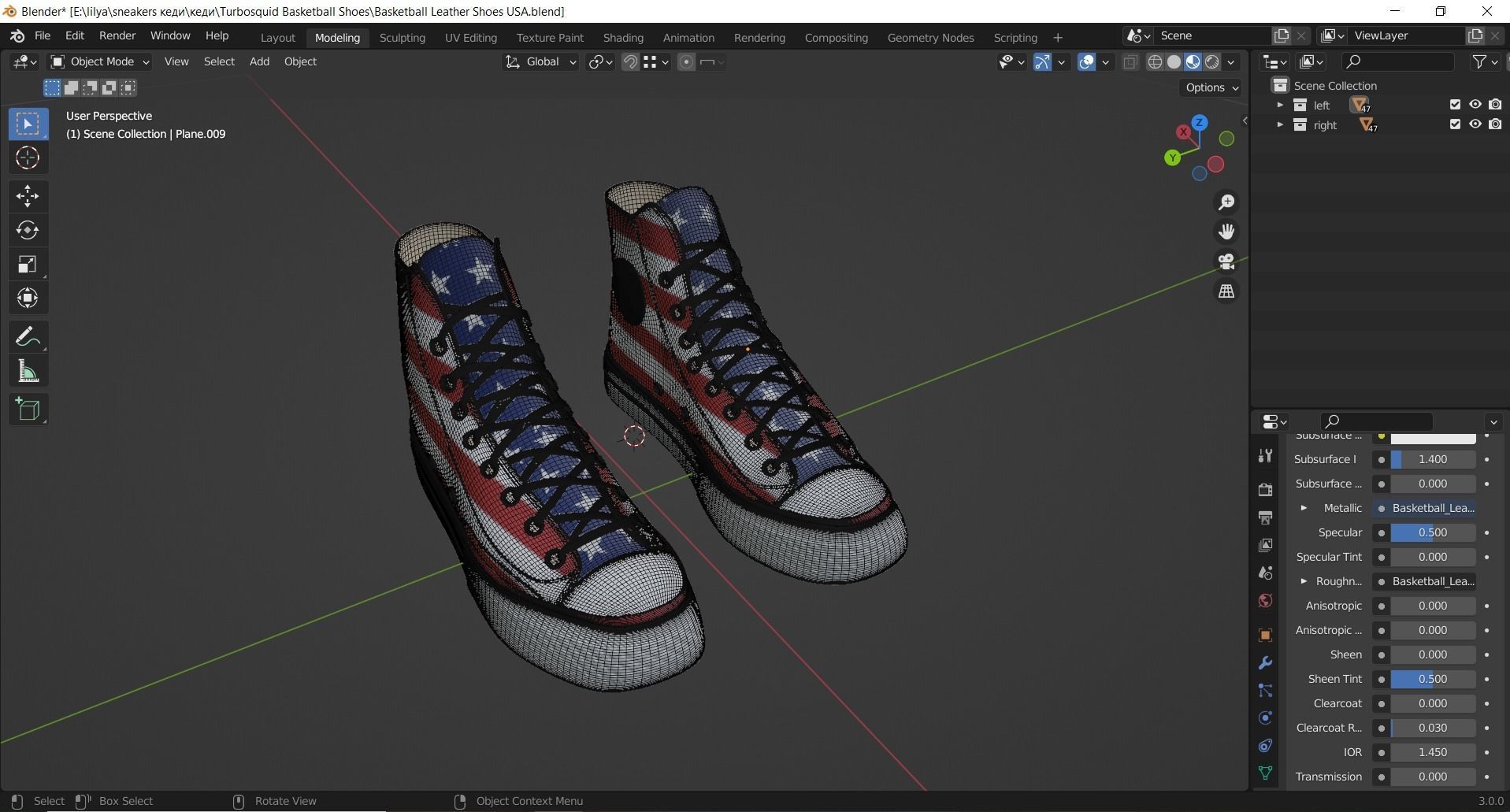Open the Options dropdown
The image size is (1510, 812).
point(1211,87)
